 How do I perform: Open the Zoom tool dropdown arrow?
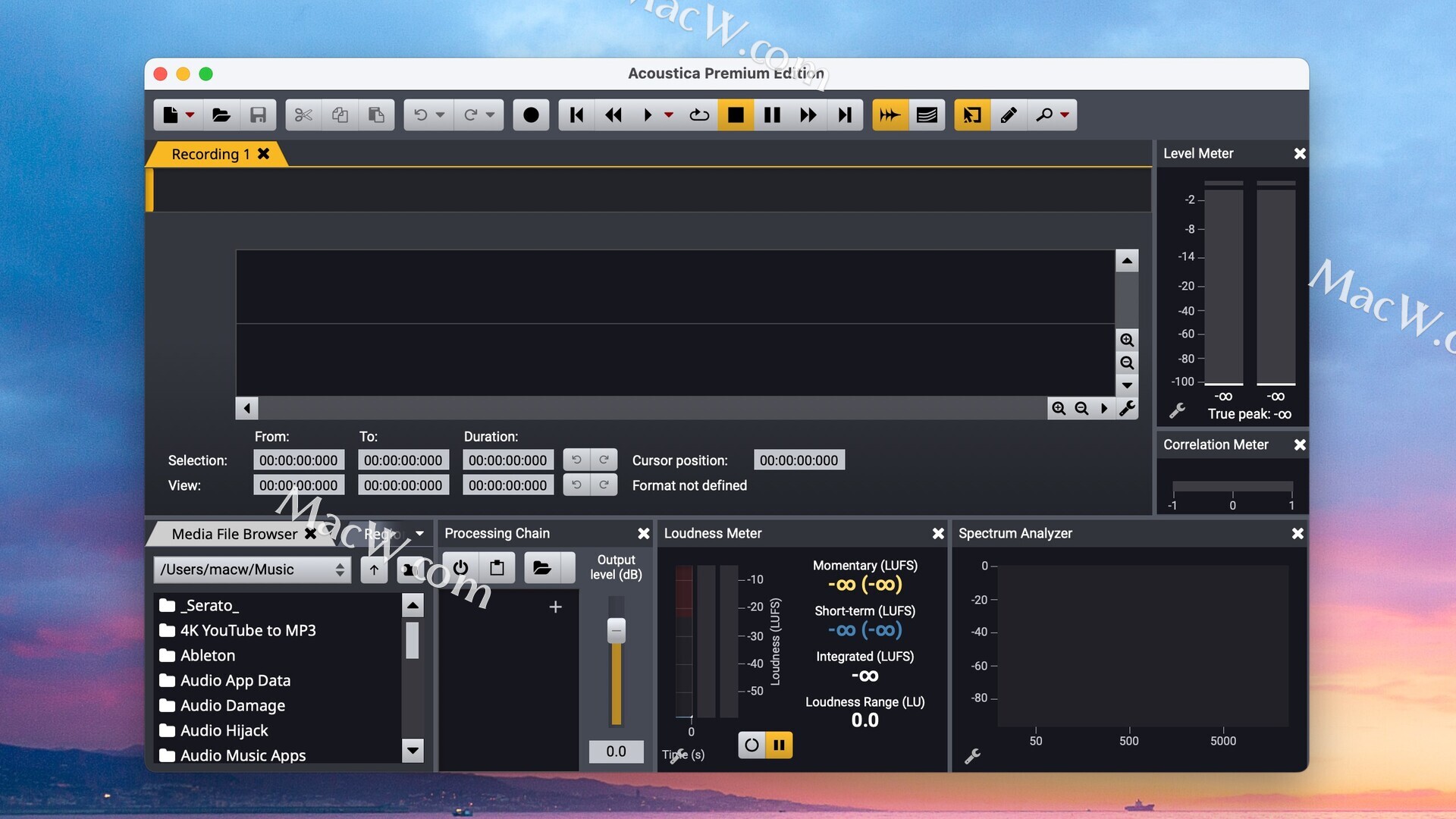1065,115
